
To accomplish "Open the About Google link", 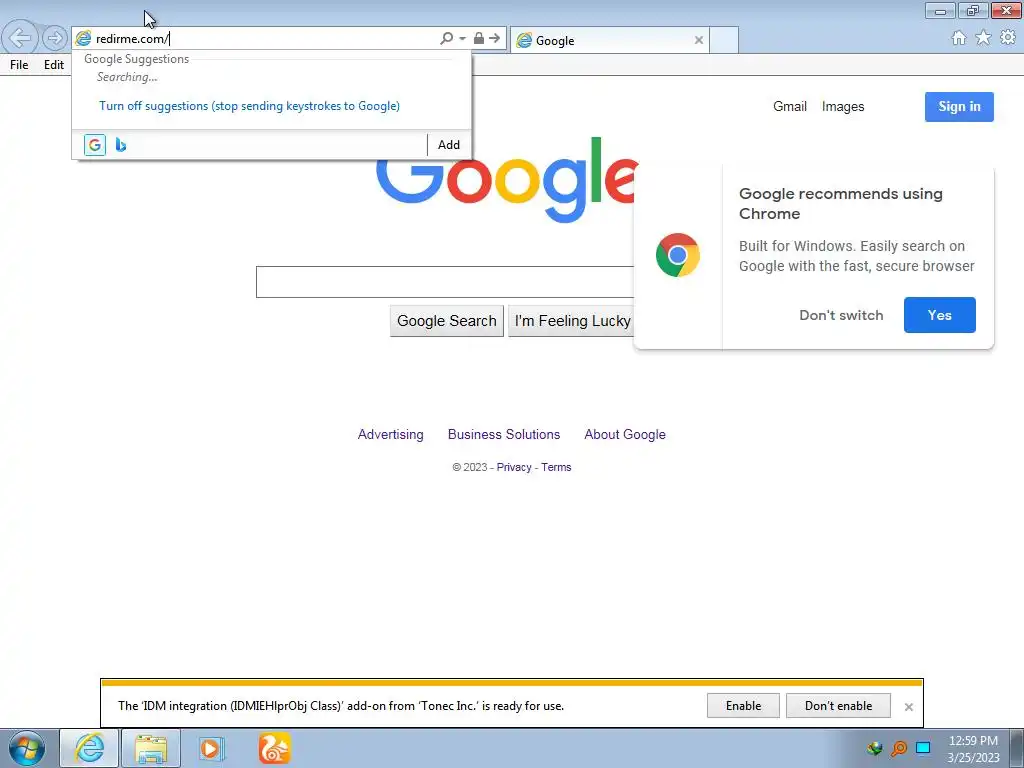I will [x=625, y=434].
